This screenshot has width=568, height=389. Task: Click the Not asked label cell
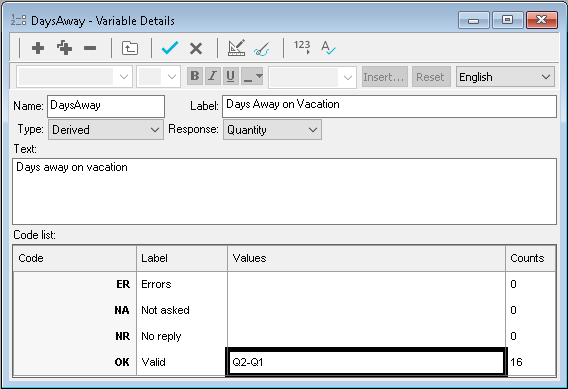182,310
